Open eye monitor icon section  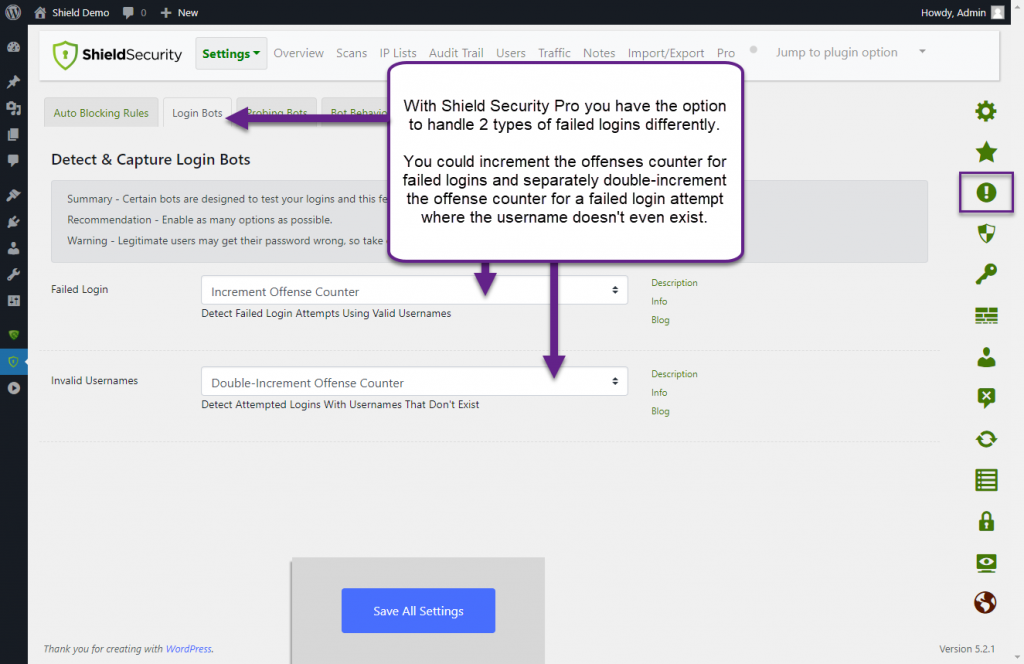[985, 563]
